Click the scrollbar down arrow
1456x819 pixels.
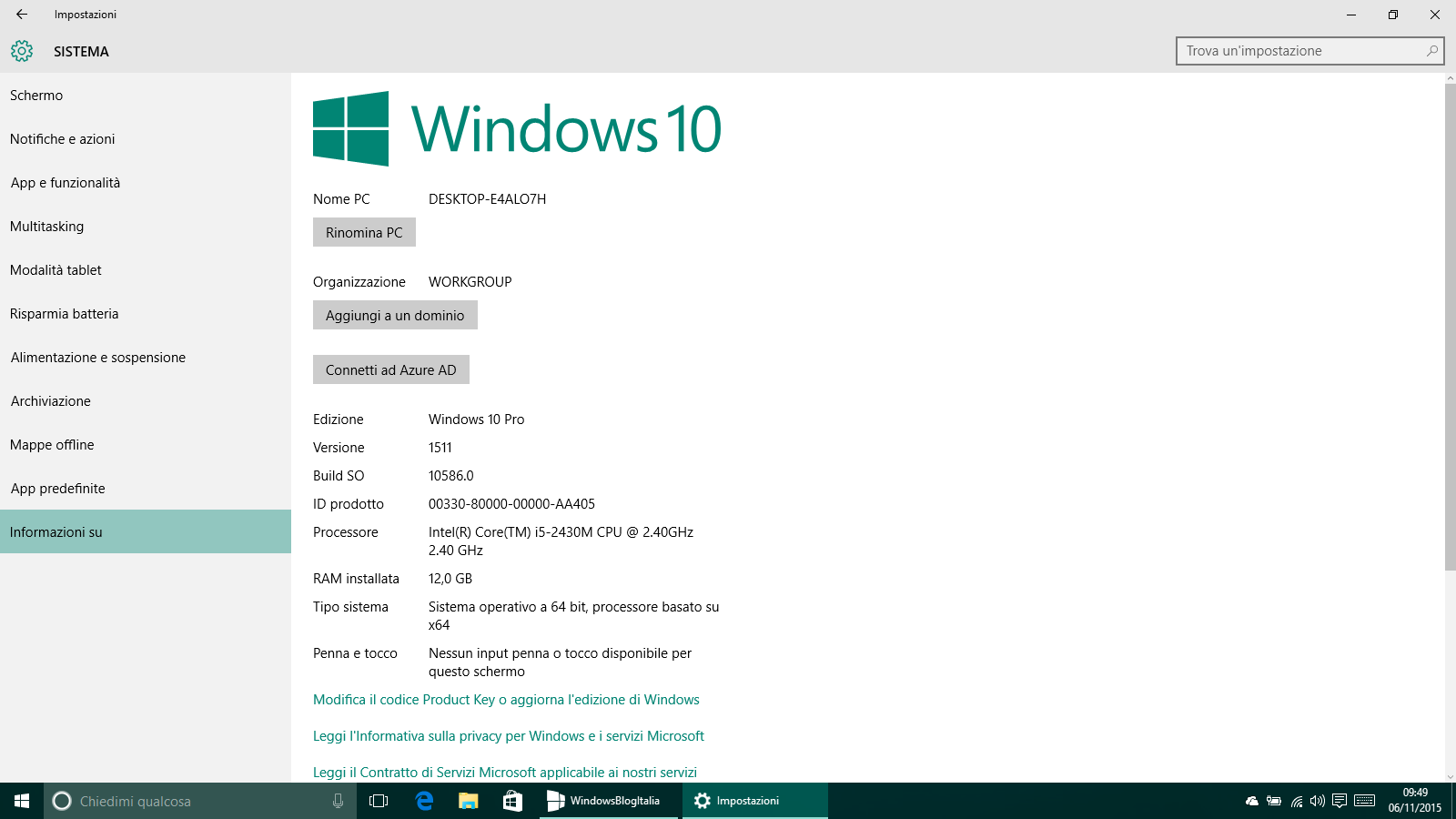tap(1451, 776)
